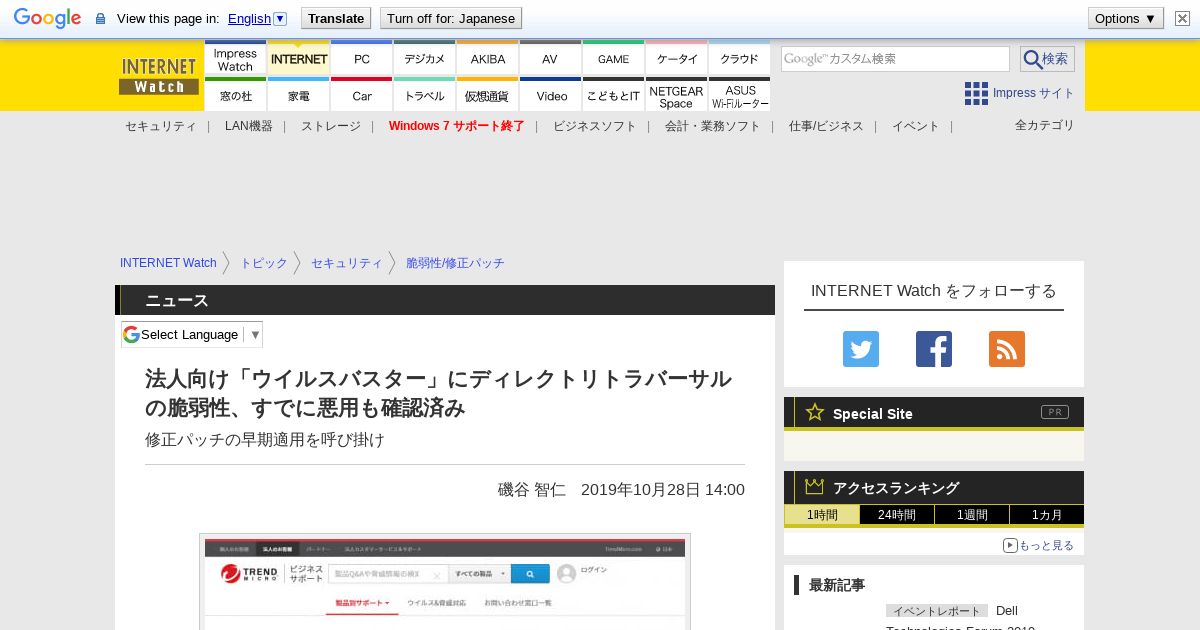Open the AKIBA site tab
Screen dimensions: 1200x630
coord(488,59)
